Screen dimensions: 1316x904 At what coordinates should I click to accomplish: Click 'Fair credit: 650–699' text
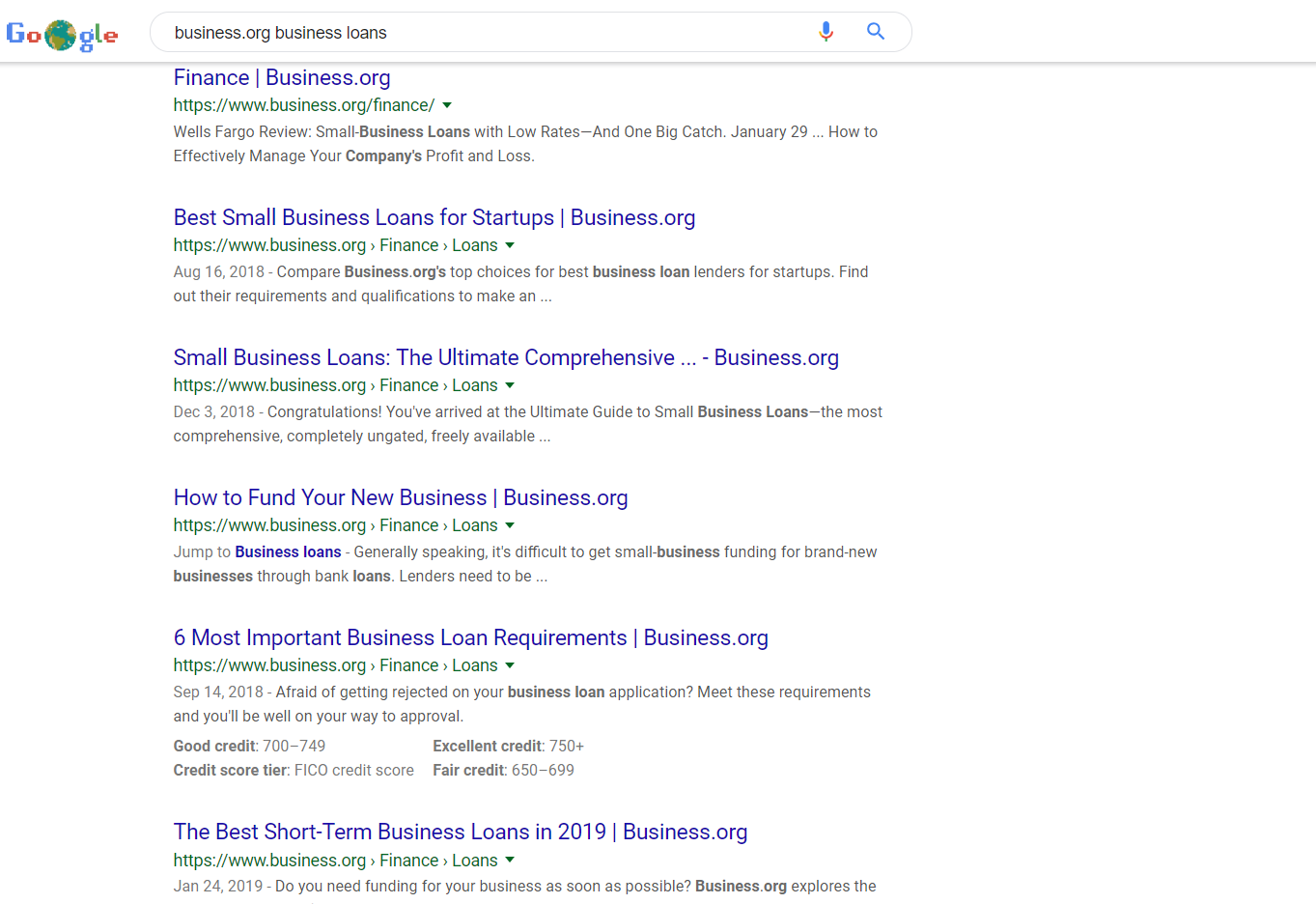tap(503, 770)
